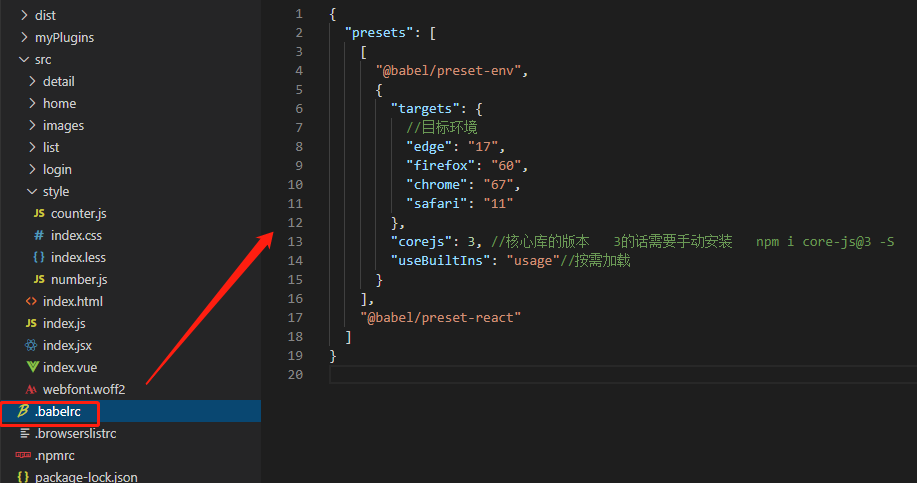This screenshot has height=483, width=917.
Task: Select the detail folder label
Action: 58,82
